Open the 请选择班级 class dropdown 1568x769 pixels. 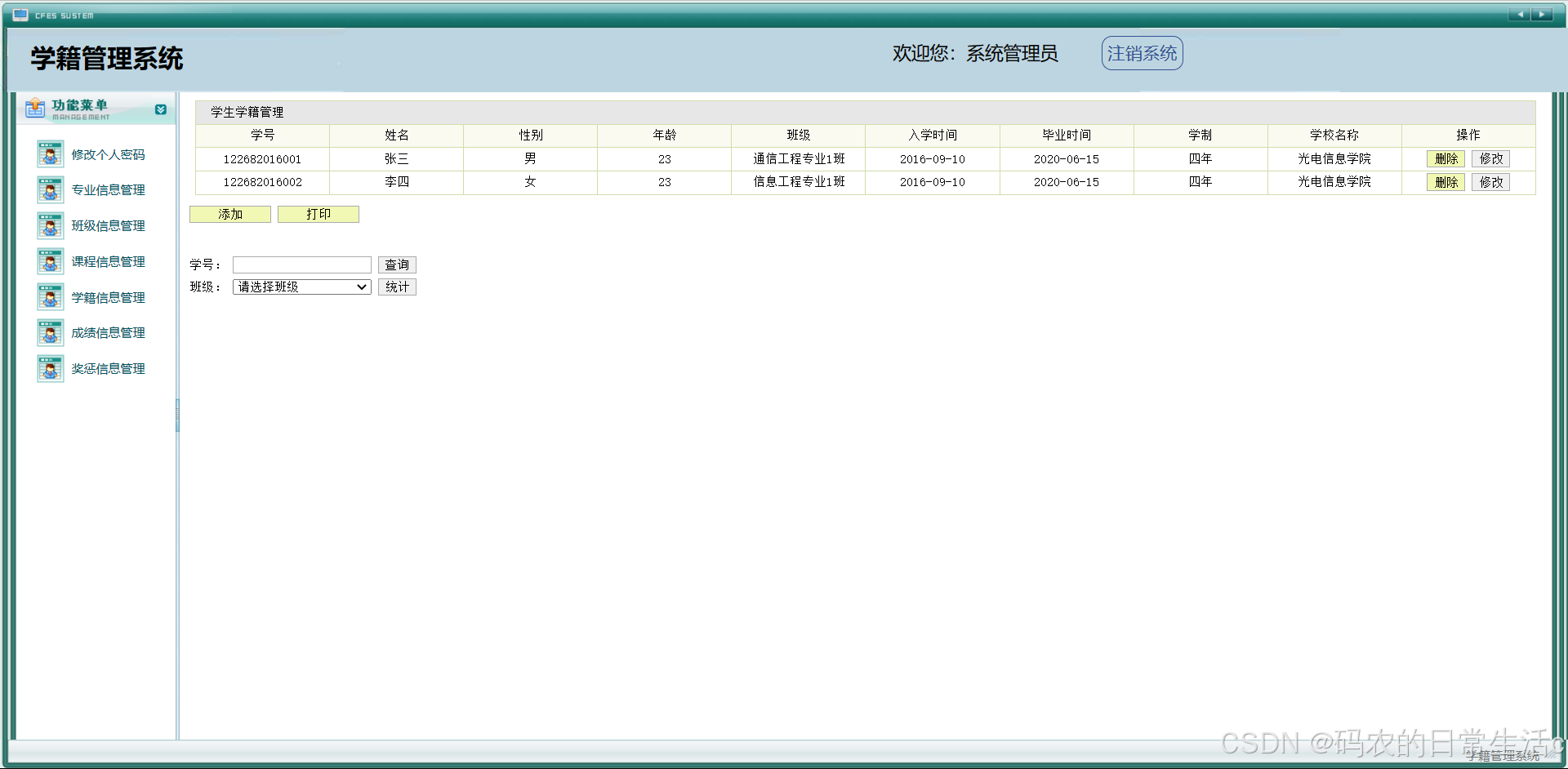pos(301,287)
